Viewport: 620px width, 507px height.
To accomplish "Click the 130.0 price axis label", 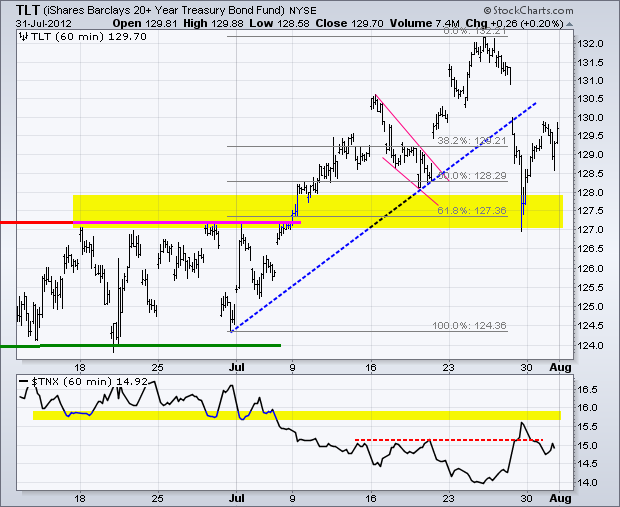I will 590,117.
